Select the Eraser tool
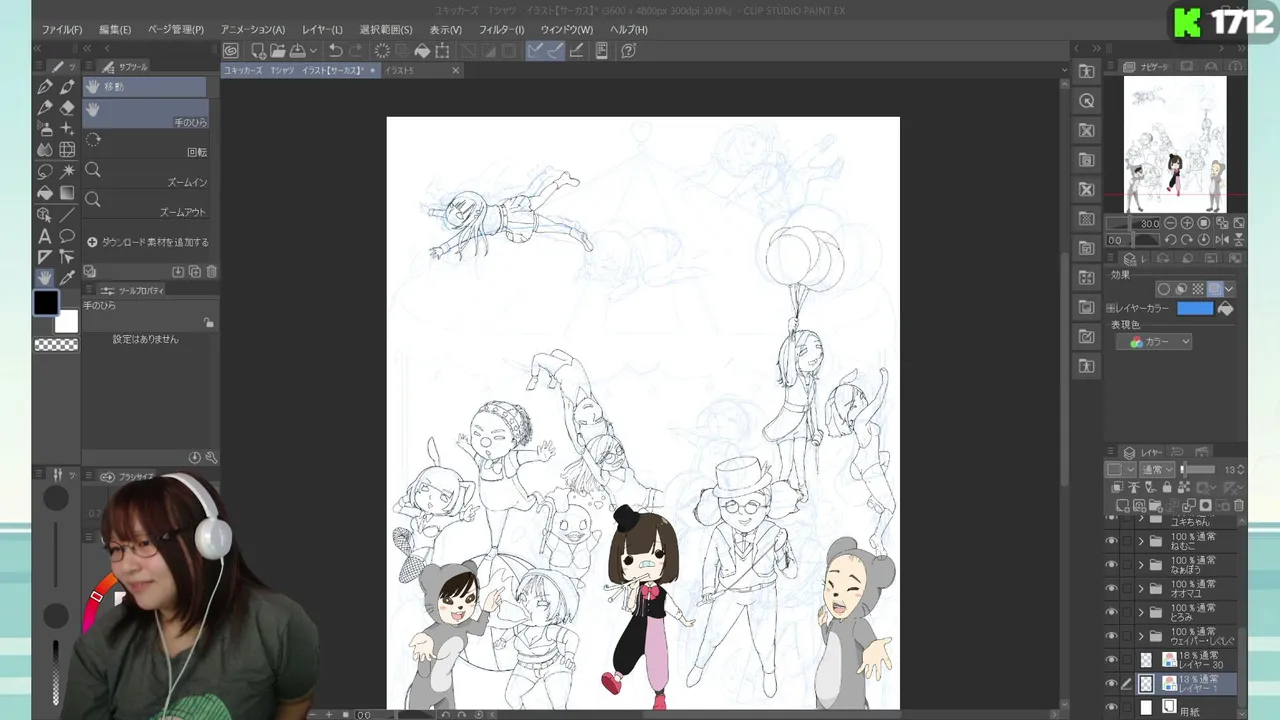 tap(67, 108)
